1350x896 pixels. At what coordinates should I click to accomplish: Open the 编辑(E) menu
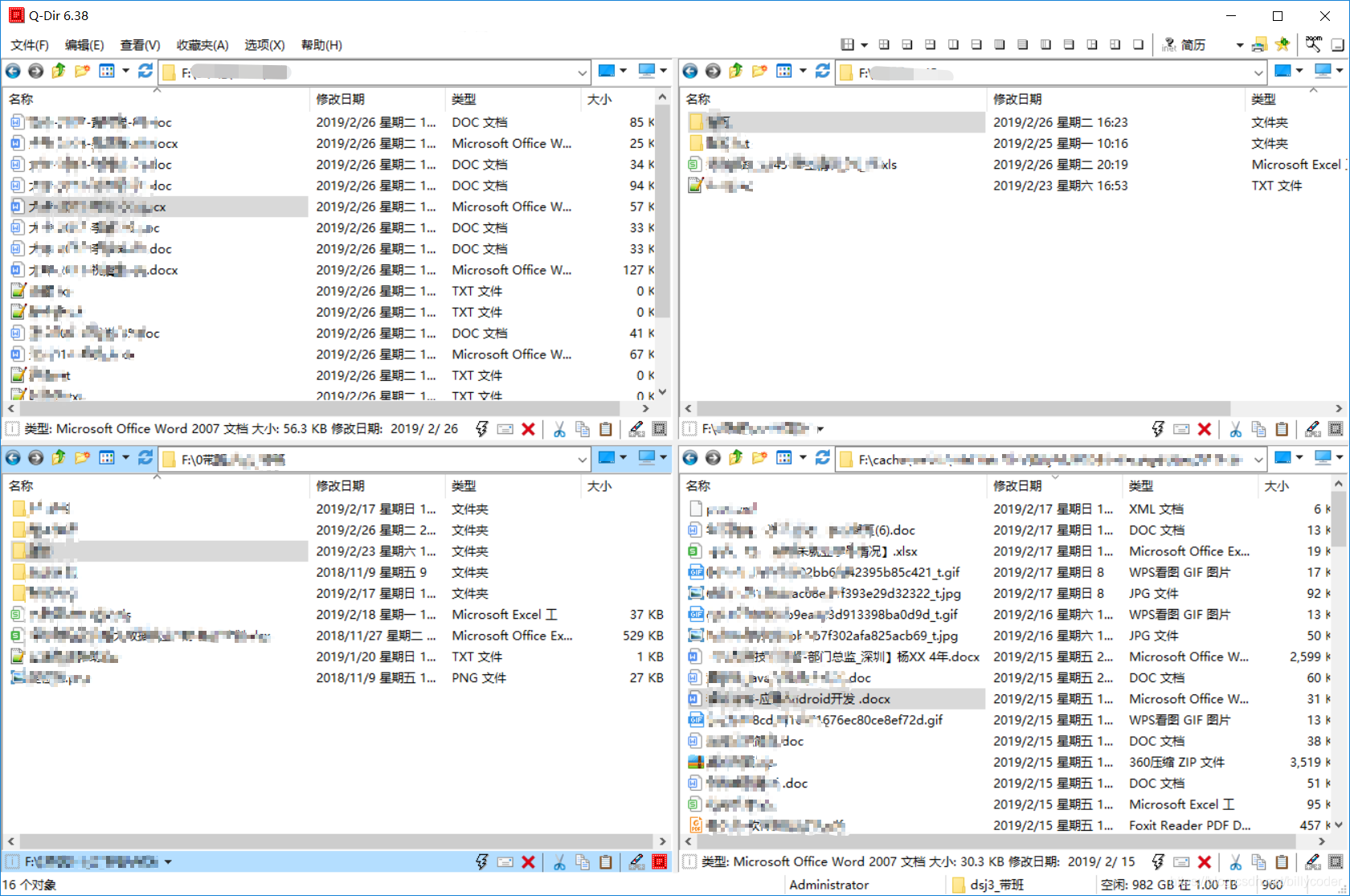click(x=84, y=45)
